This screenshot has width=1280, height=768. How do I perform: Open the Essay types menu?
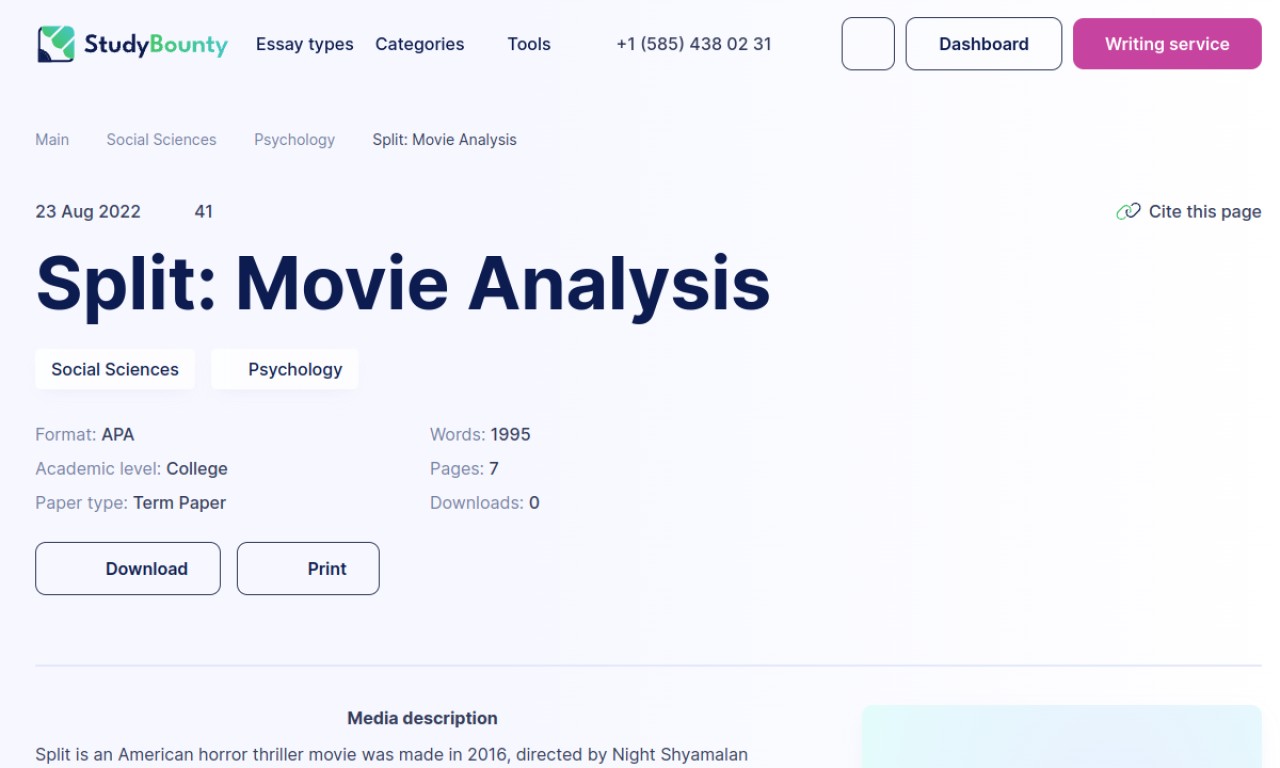tap(304, 44)
